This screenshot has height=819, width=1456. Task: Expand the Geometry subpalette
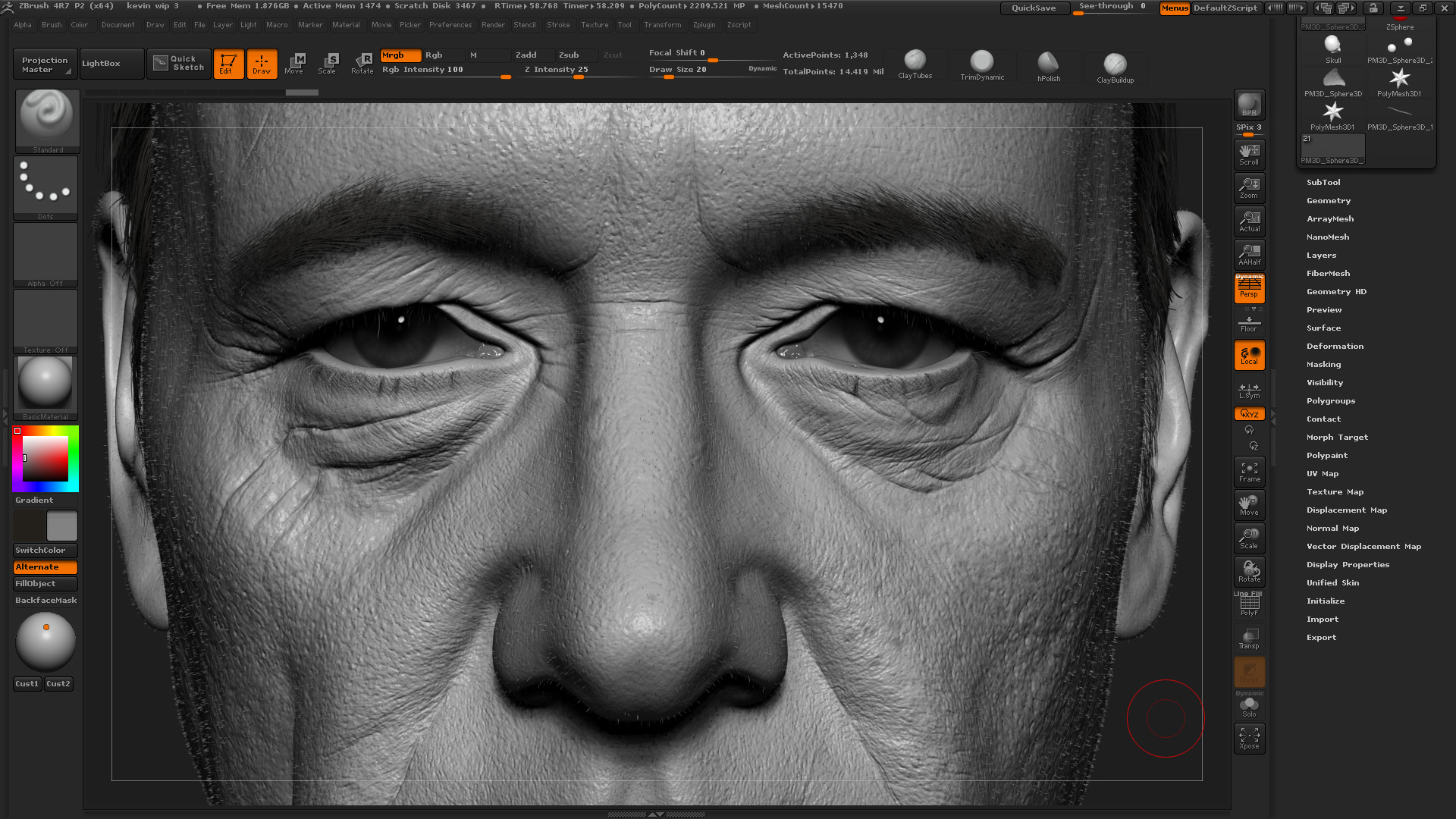click(1329, 200)
